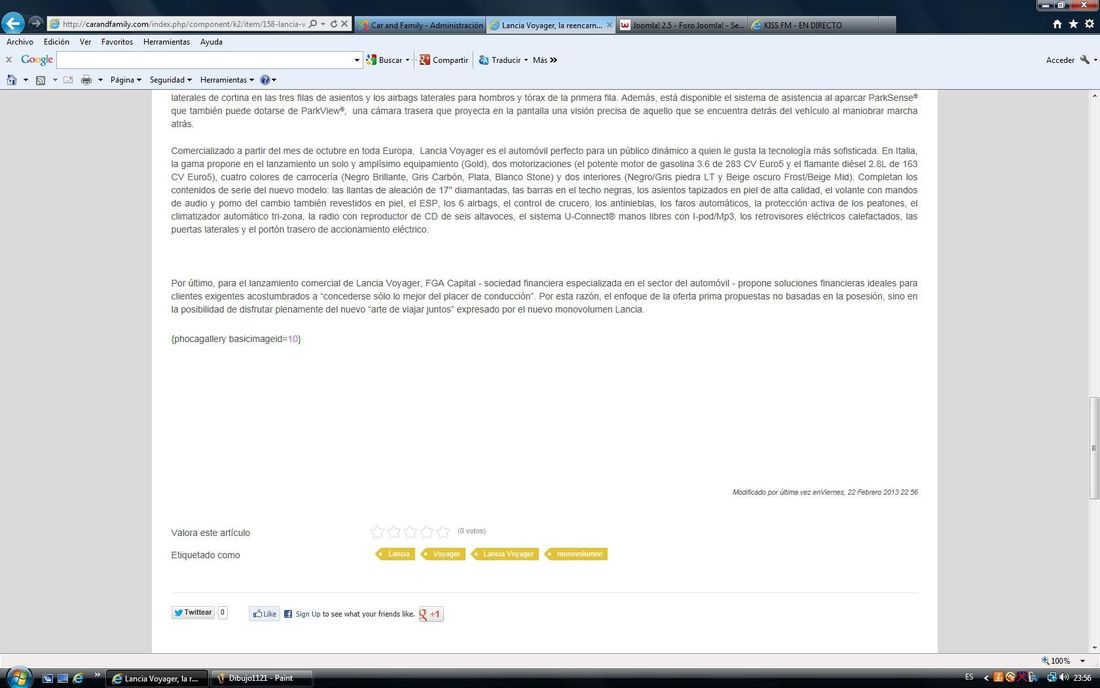This screenshot has width=1100, height=688.
Task: Open Favorites star icon at top right
Action: click(1073, 24)
